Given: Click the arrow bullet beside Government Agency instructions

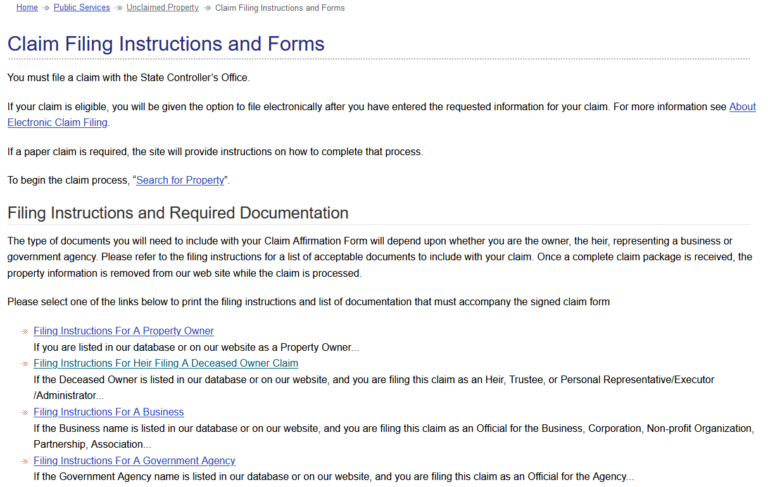Looking at the screenshot, I should (24, 461).
